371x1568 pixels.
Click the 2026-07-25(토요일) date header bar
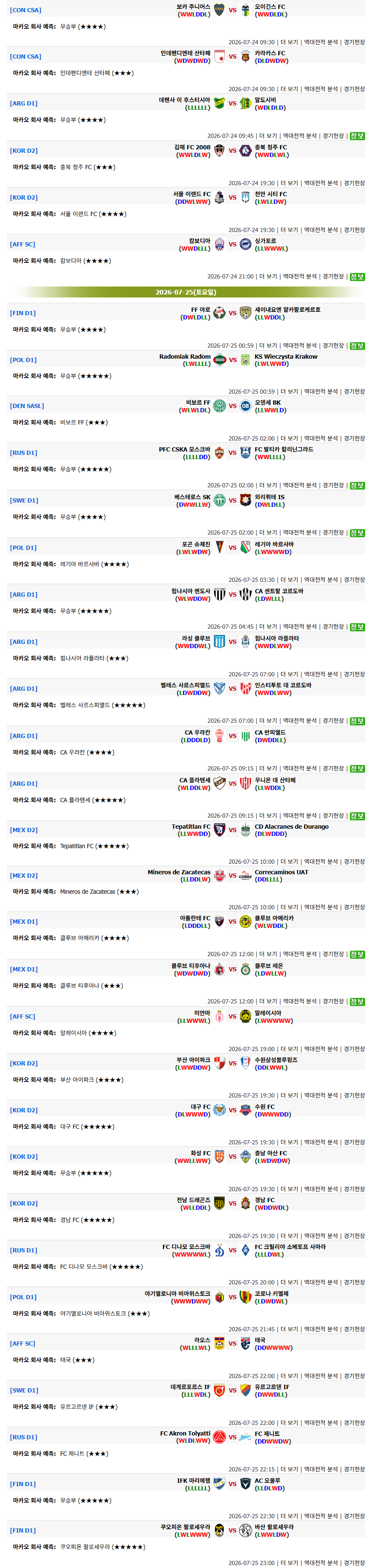[x=185, y=292]
